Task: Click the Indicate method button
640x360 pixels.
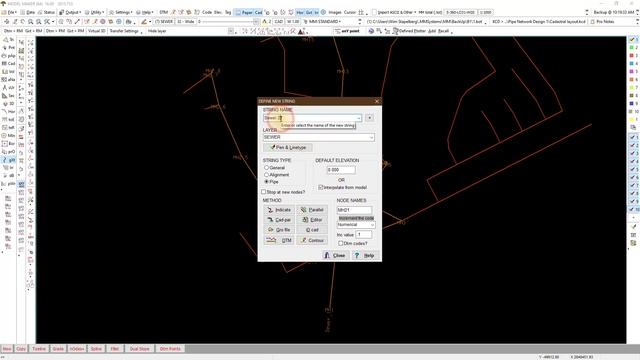Action: pyautogui.click(x=279, y=210)
